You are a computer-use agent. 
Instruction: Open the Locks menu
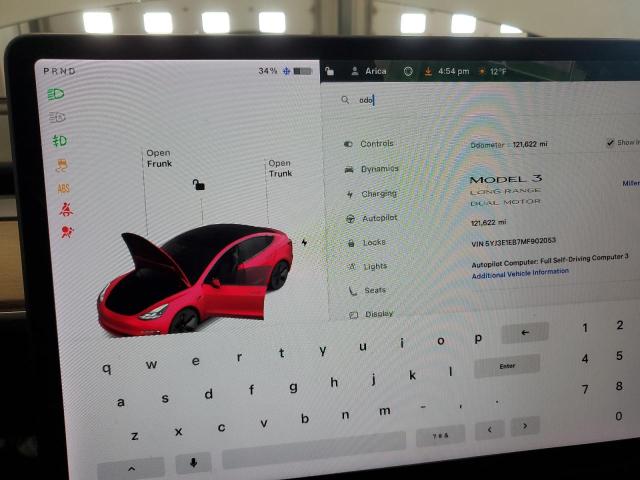coord(366,242)
